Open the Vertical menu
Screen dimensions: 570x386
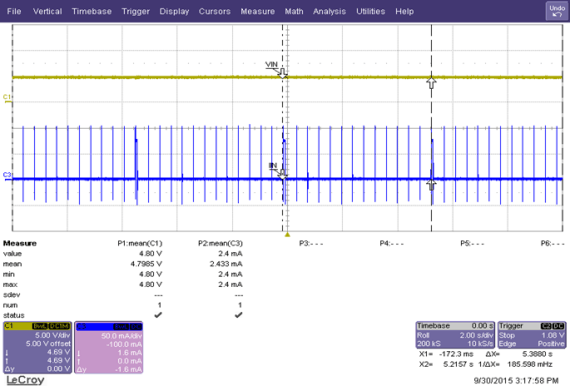(47, 11)
